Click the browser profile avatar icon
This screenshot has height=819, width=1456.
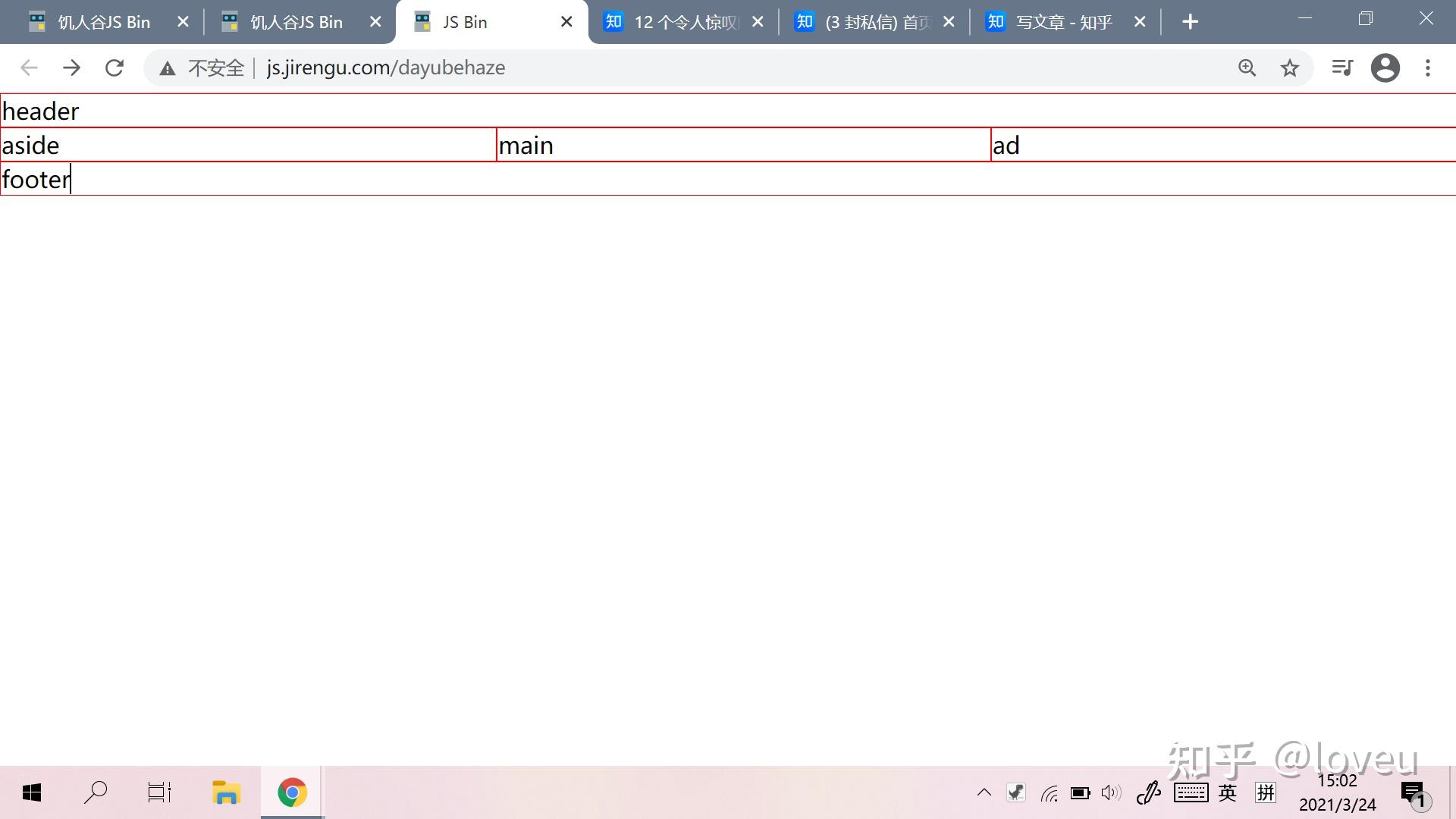point(1386,67)
